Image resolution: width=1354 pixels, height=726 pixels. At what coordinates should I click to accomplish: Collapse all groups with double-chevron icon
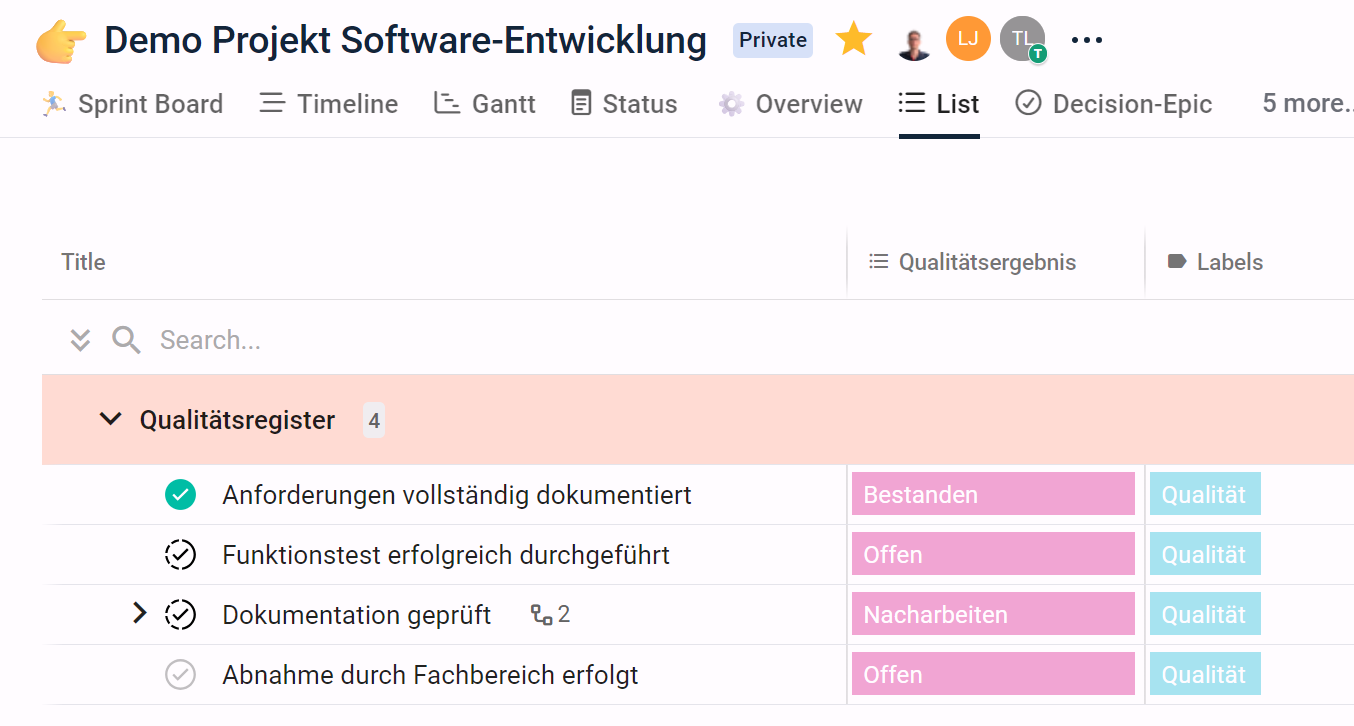(80, 340)
